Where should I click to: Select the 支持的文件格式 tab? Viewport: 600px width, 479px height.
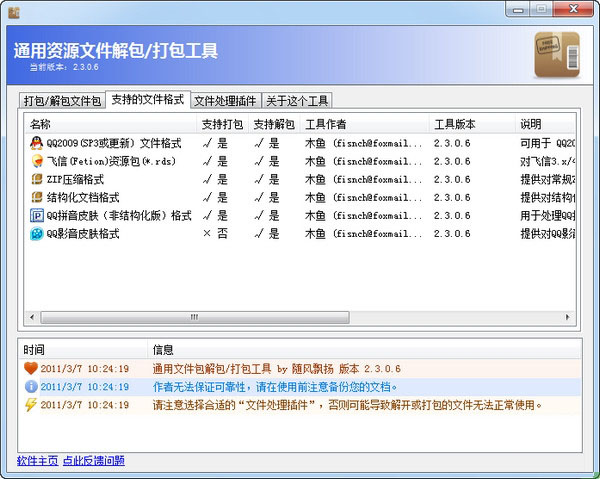click(x=147, y=100)
